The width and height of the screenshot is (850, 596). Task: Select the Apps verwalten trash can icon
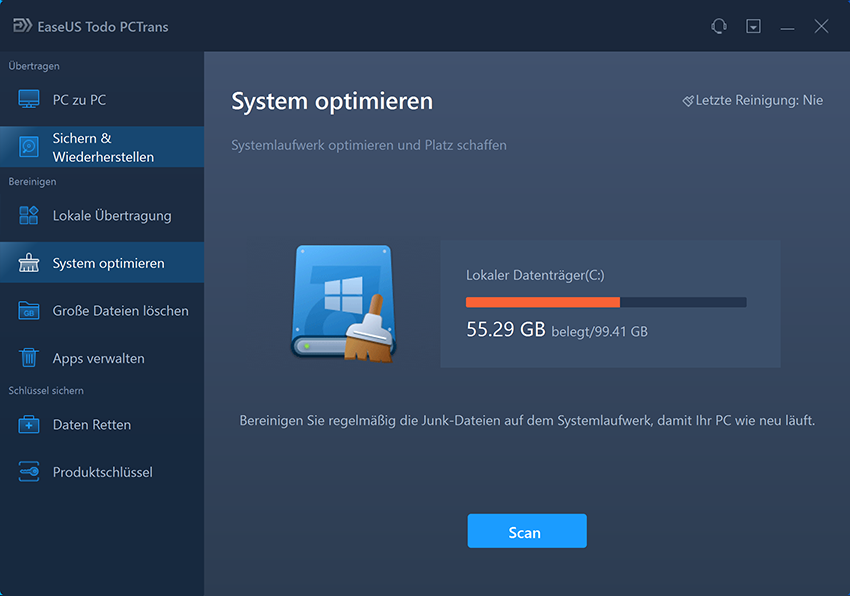[29, 358]
